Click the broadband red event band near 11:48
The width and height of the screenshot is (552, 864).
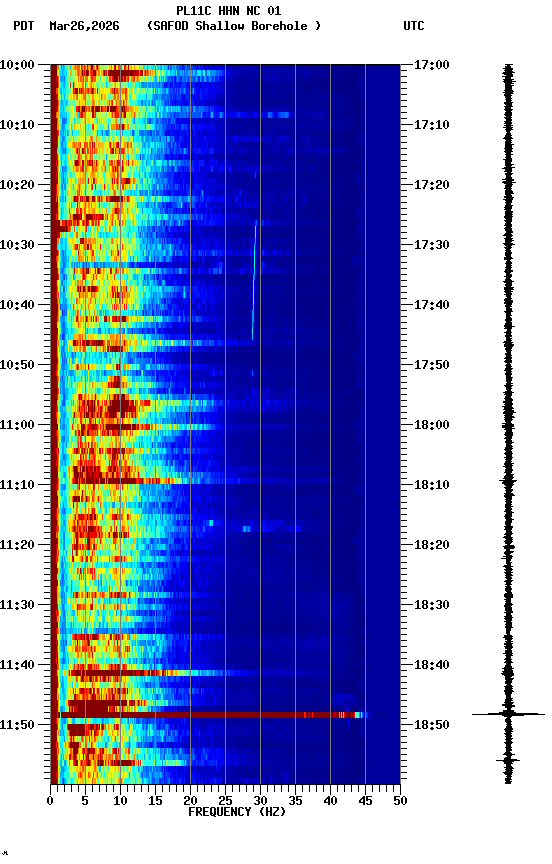[214, 715]
